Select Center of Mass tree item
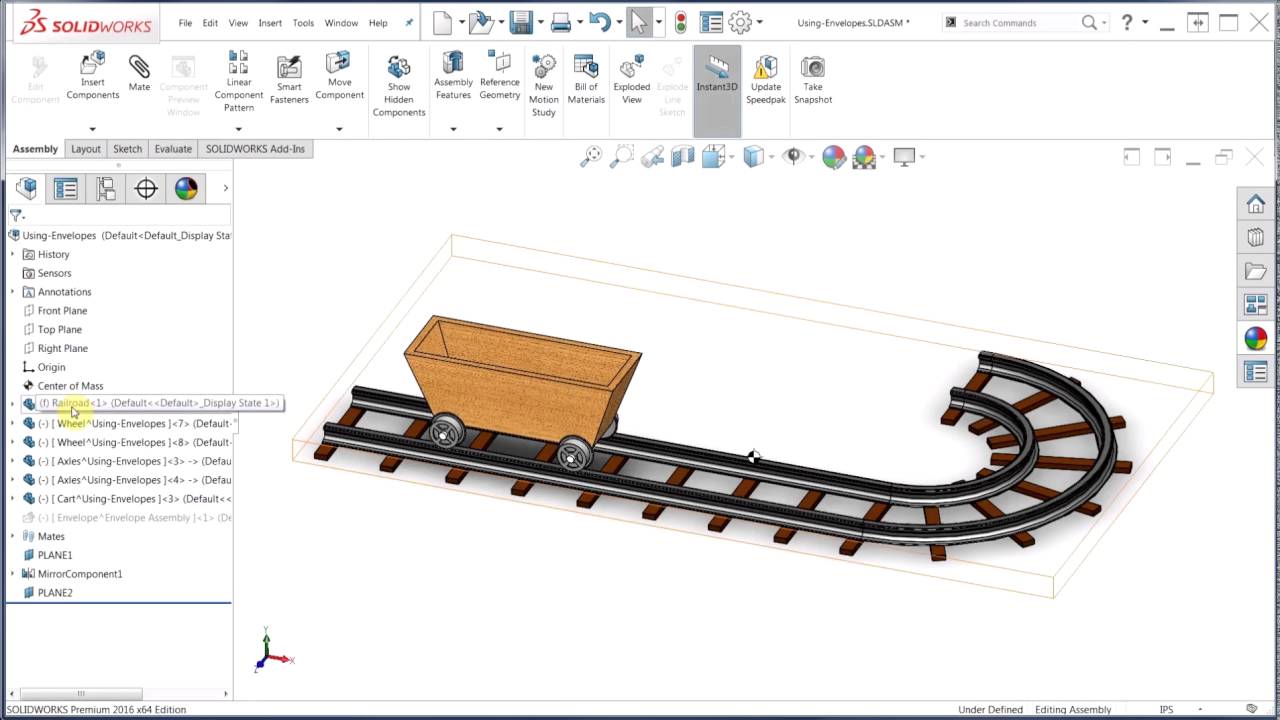Viewport: 1280px width, 720px height. [x=70, y=386]
